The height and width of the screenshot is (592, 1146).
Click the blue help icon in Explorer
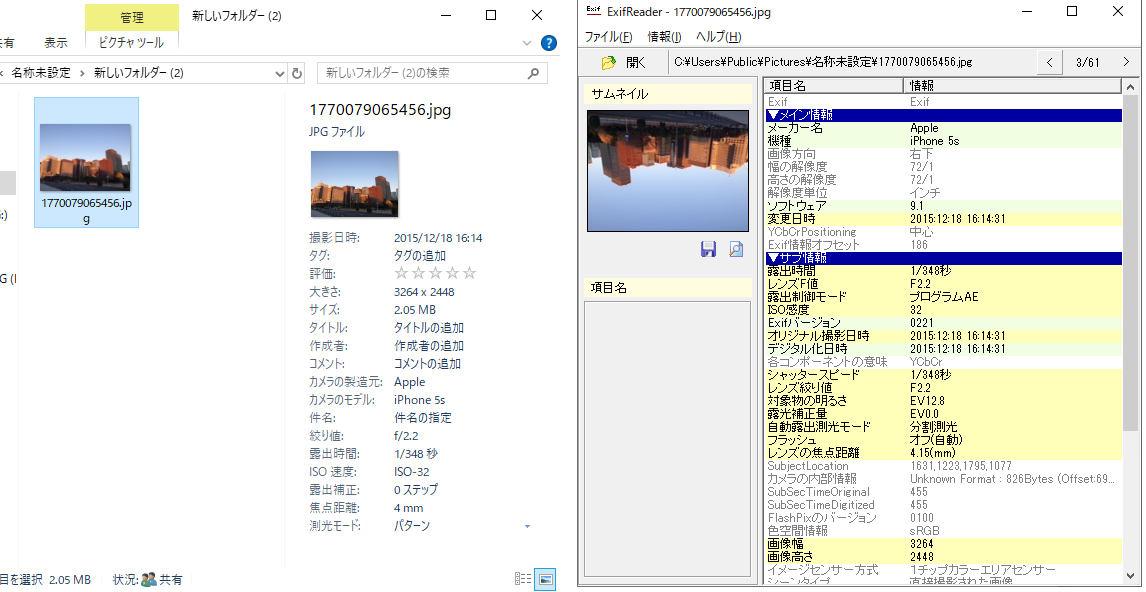click(548, 43)
